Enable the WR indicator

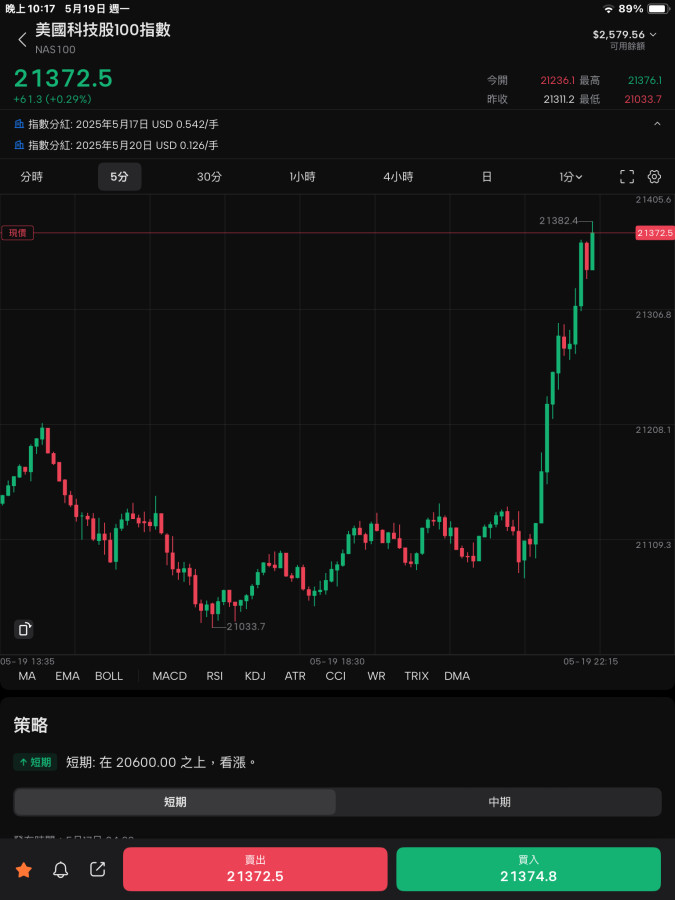click(377, 676)
